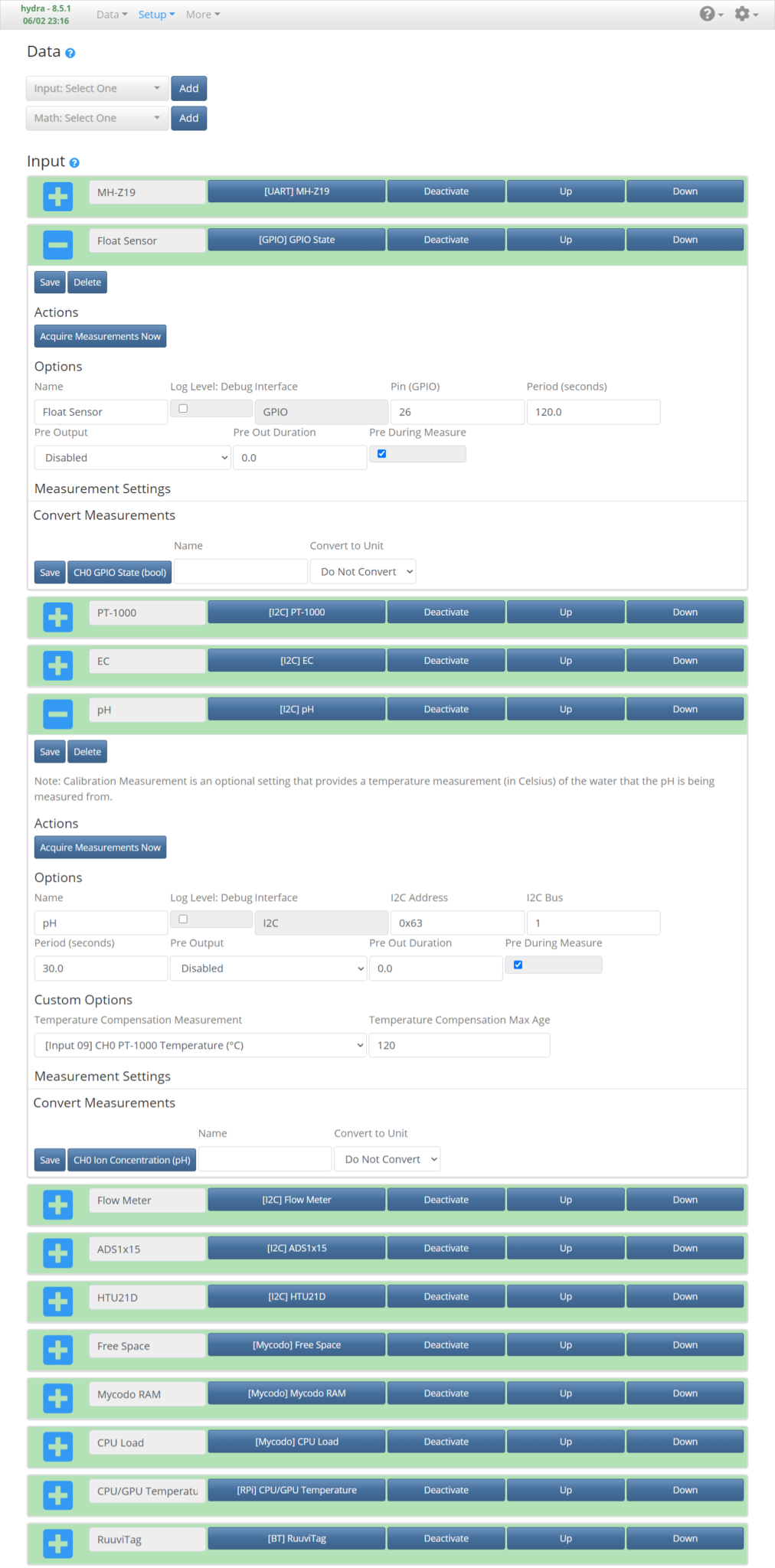Open the Setup menu
Image resolution: width=775 pixels, height=1568 pixels.
156,15
